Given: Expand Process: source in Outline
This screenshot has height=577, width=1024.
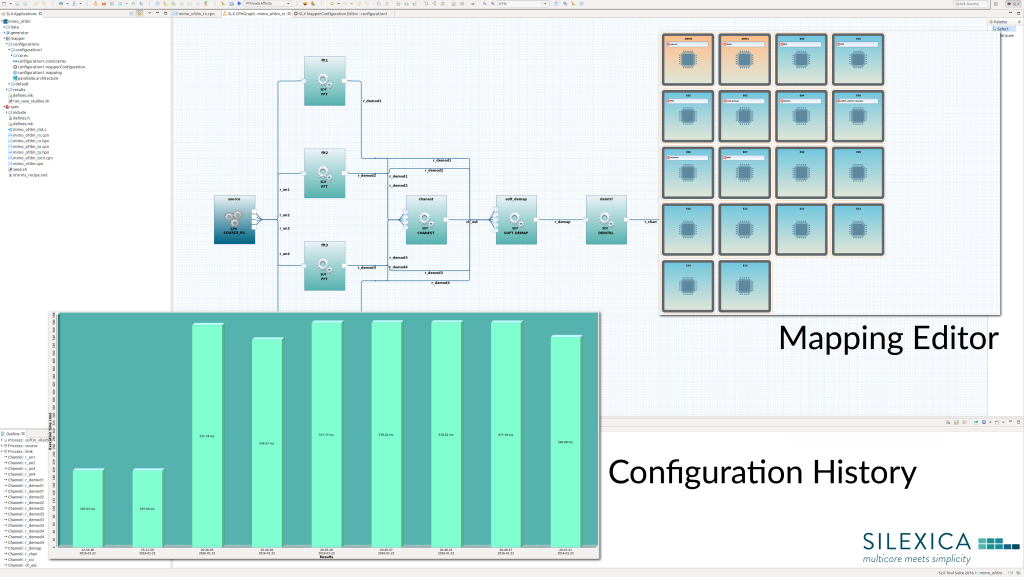Looking at the screenshot, I should click(4, 446).
